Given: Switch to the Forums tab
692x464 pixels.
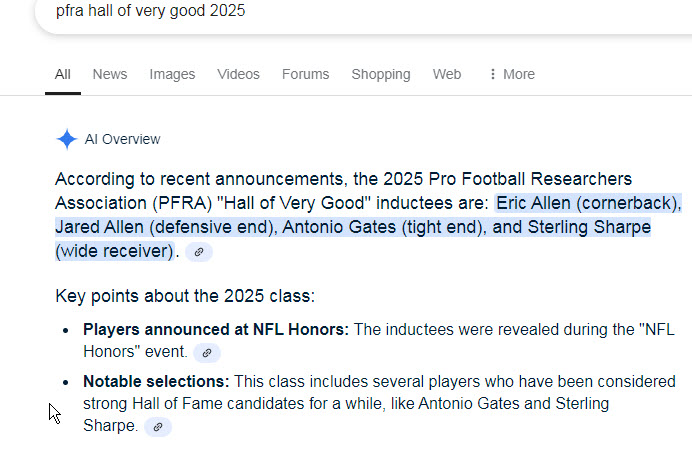Looking at the screenshot, I should (x=305, y=74).
